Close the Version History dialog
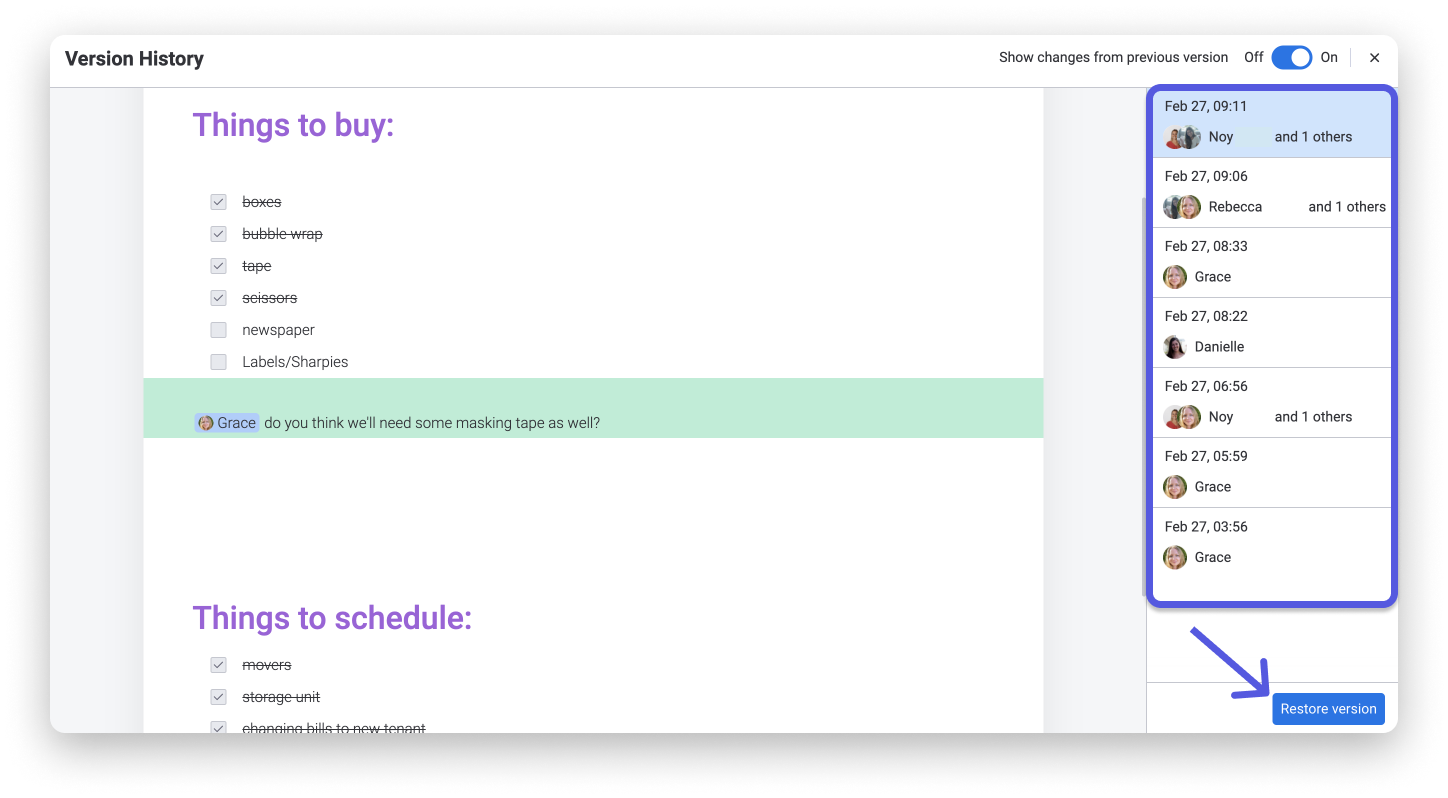Viewport: 1448px width, 798px height. tap(1374, 58)
